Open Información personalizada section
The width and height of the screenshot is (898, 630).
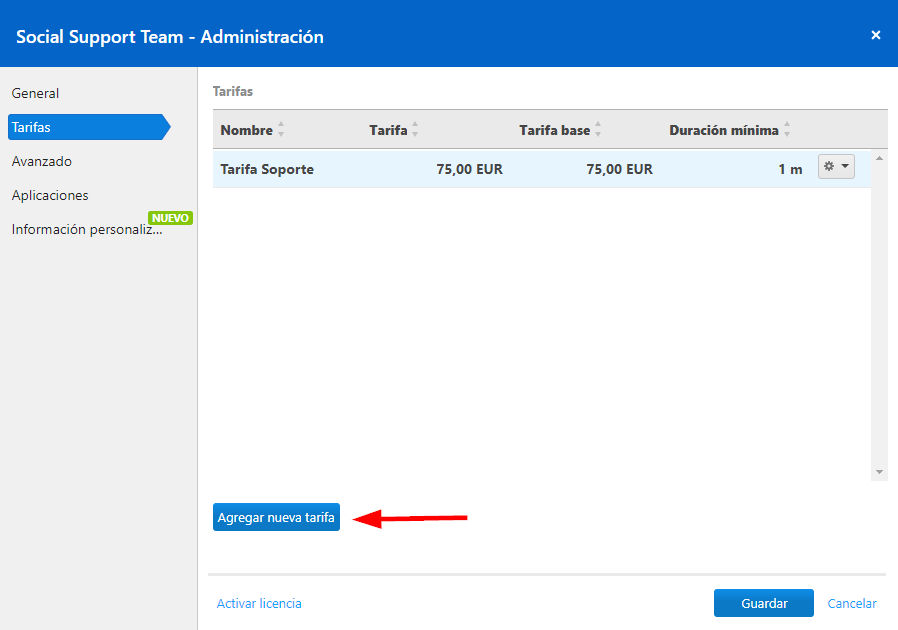click(87, 229)
